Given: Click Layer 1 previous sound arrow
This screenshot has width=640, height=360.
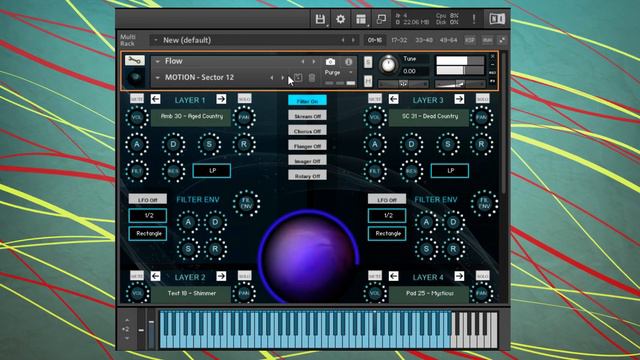Looking at the screenshot, I should [156, 99].
